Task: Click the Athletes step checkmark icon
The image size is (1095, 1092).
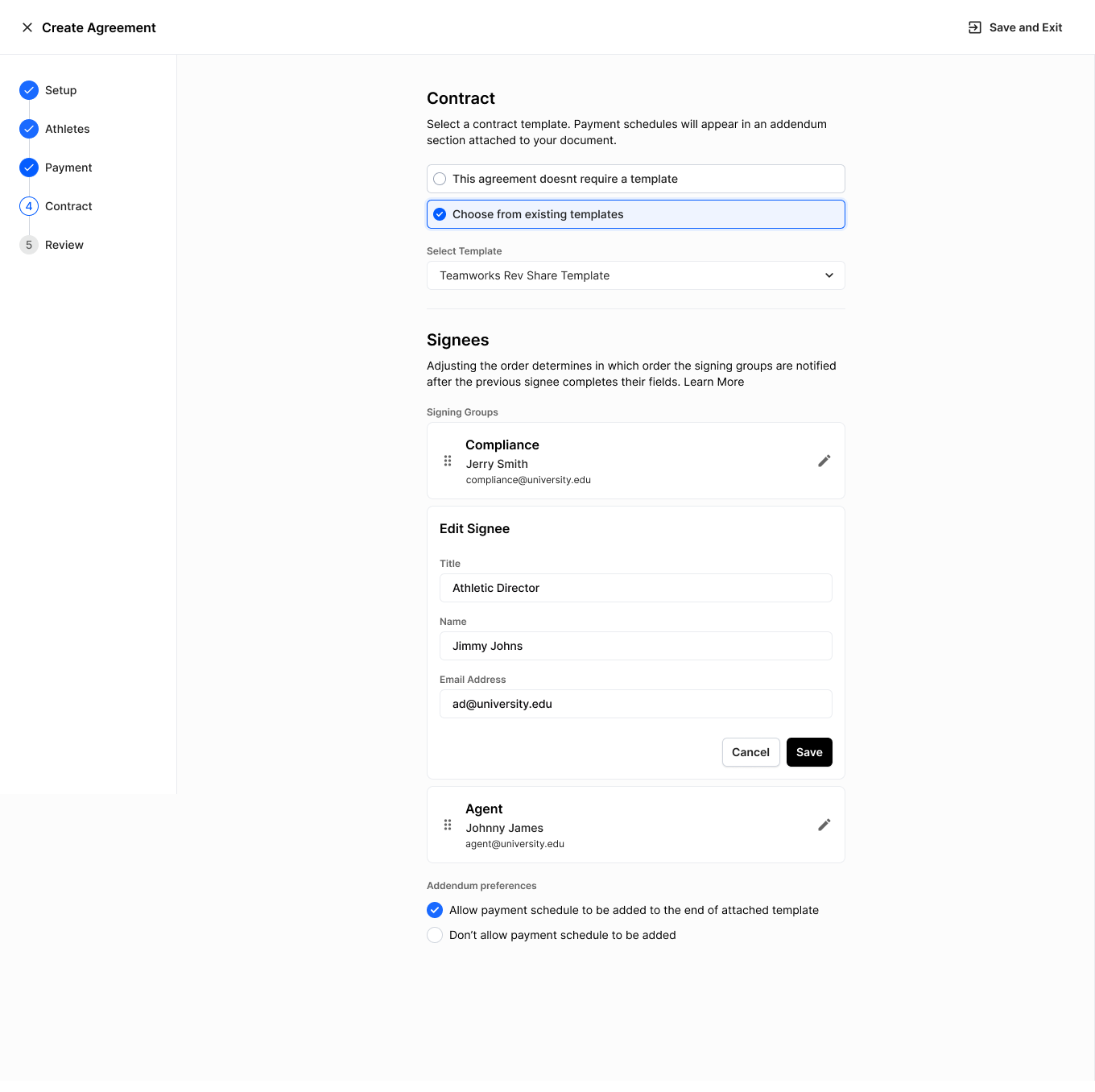Action: 29,129
